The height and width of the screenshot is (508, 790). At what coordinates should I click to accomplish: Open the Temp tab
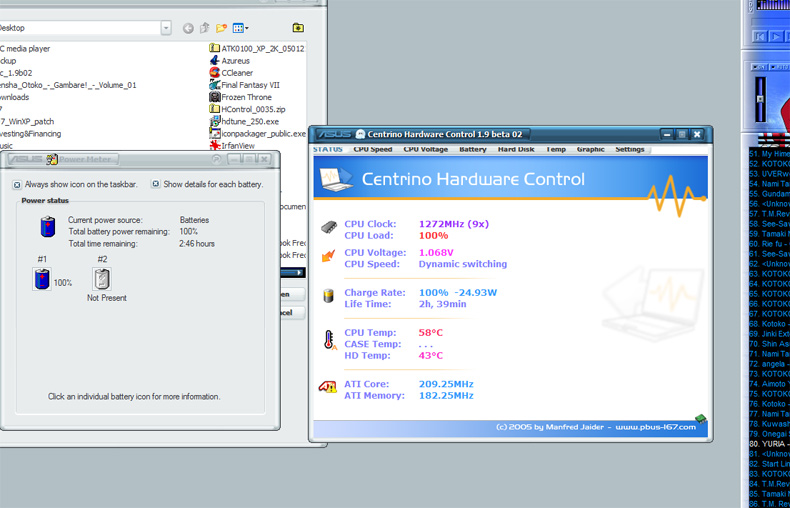tap(556, 149)
